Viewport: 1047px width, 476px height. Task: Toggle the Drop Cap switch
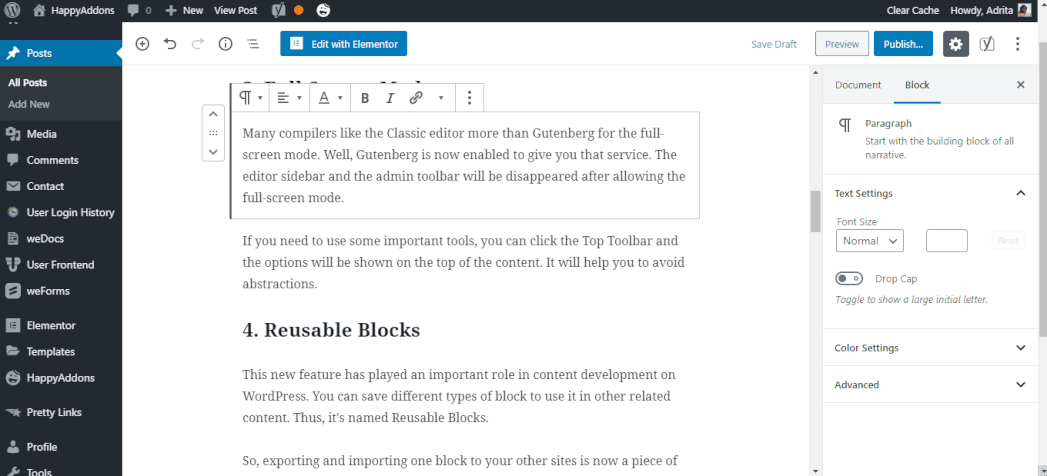[x=849, y=278]
